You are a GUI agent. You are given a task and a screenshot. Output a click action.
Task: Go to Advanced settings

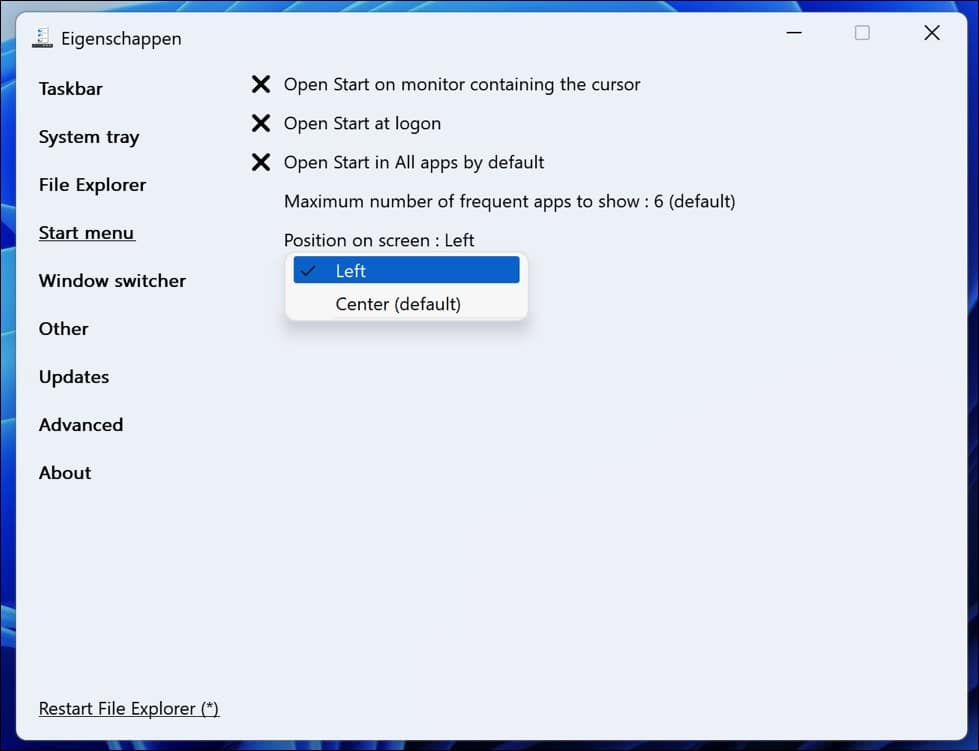point(80,424)
